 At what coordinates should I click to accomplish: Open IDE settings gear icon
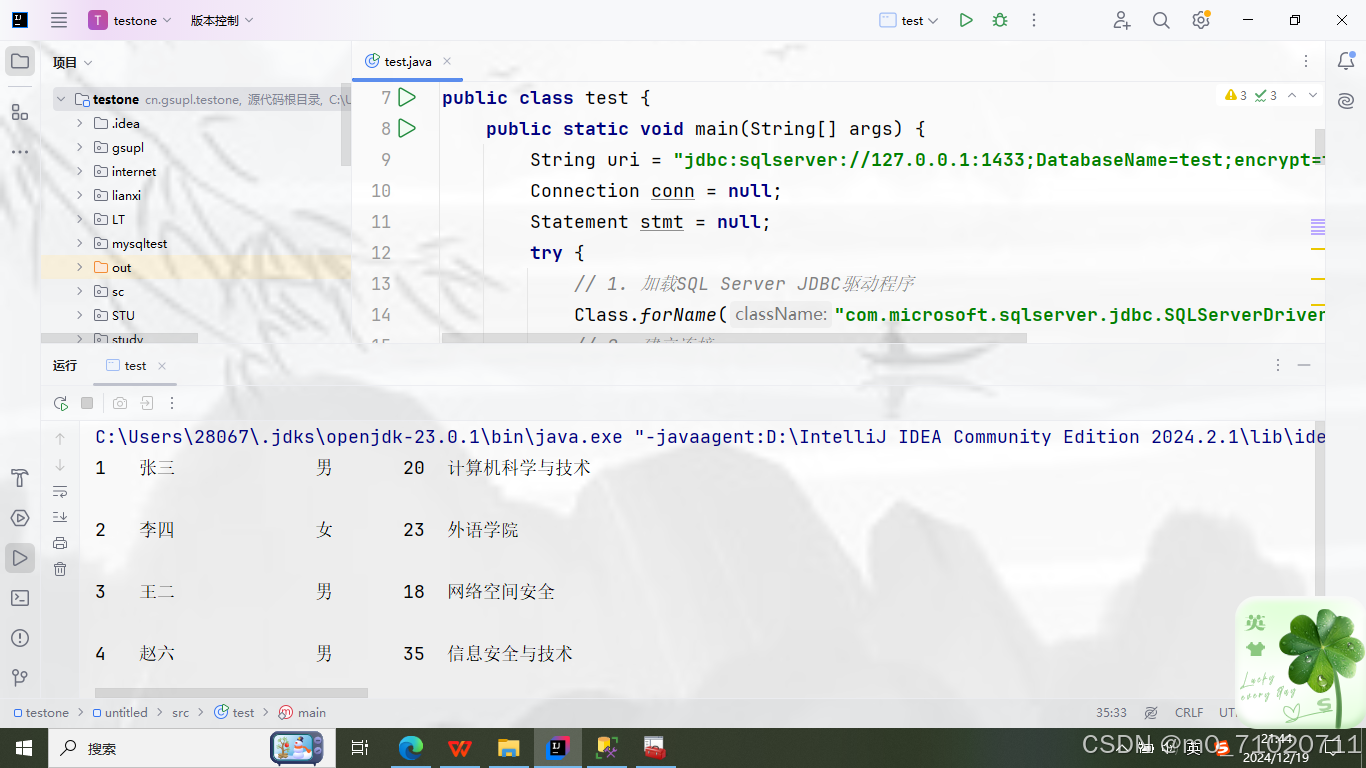(x=1201, y=20)
